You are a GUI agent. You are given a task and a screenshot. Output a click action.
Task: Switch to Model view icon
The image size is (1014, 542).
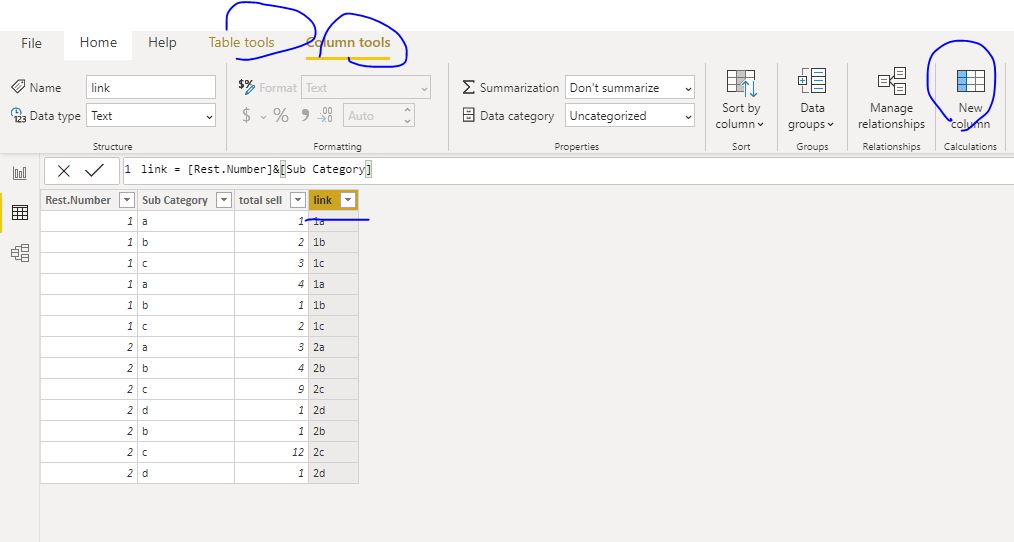20,253
